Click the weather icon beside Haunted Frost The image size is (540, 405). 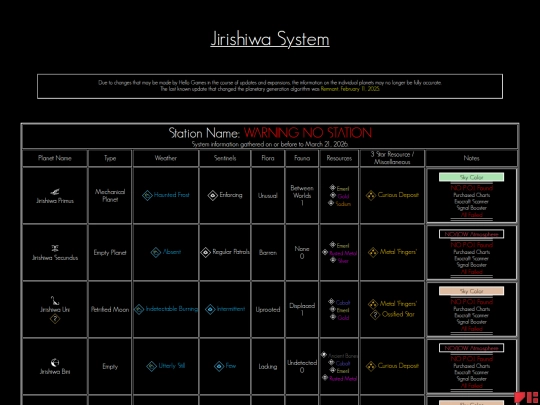point(147,196)
